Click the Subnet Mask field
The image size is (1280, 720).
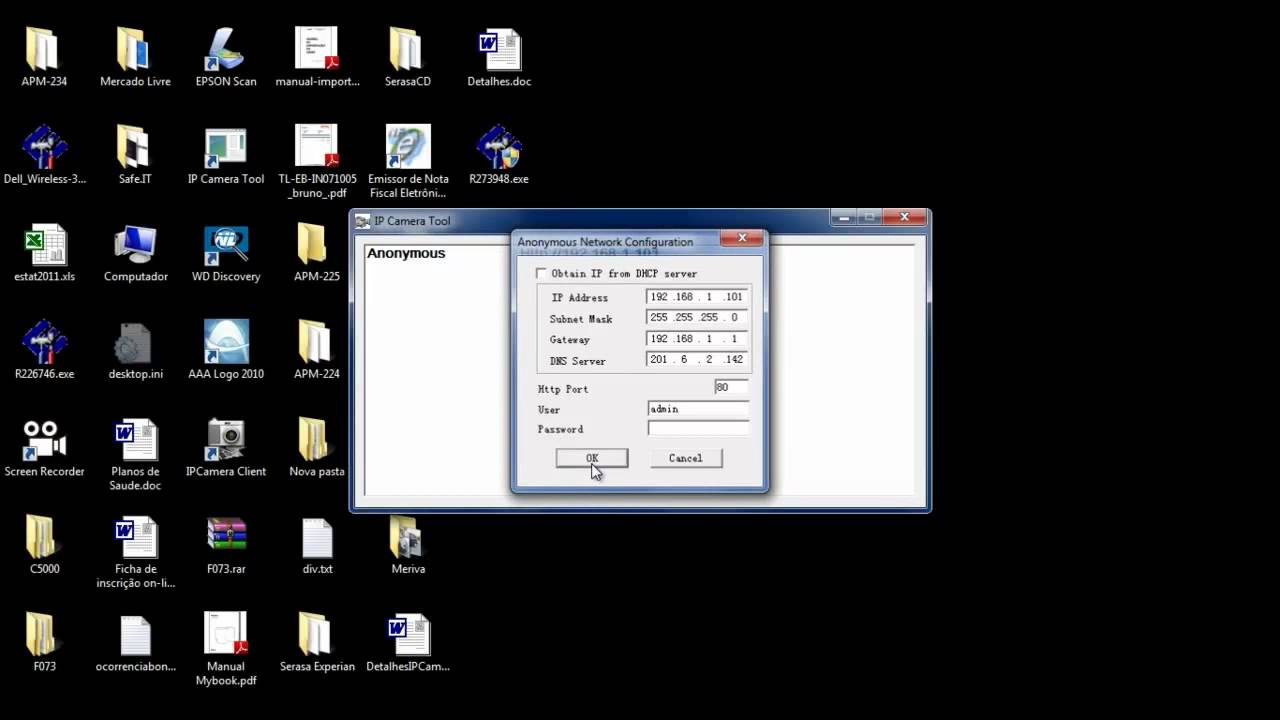point(697,318)
